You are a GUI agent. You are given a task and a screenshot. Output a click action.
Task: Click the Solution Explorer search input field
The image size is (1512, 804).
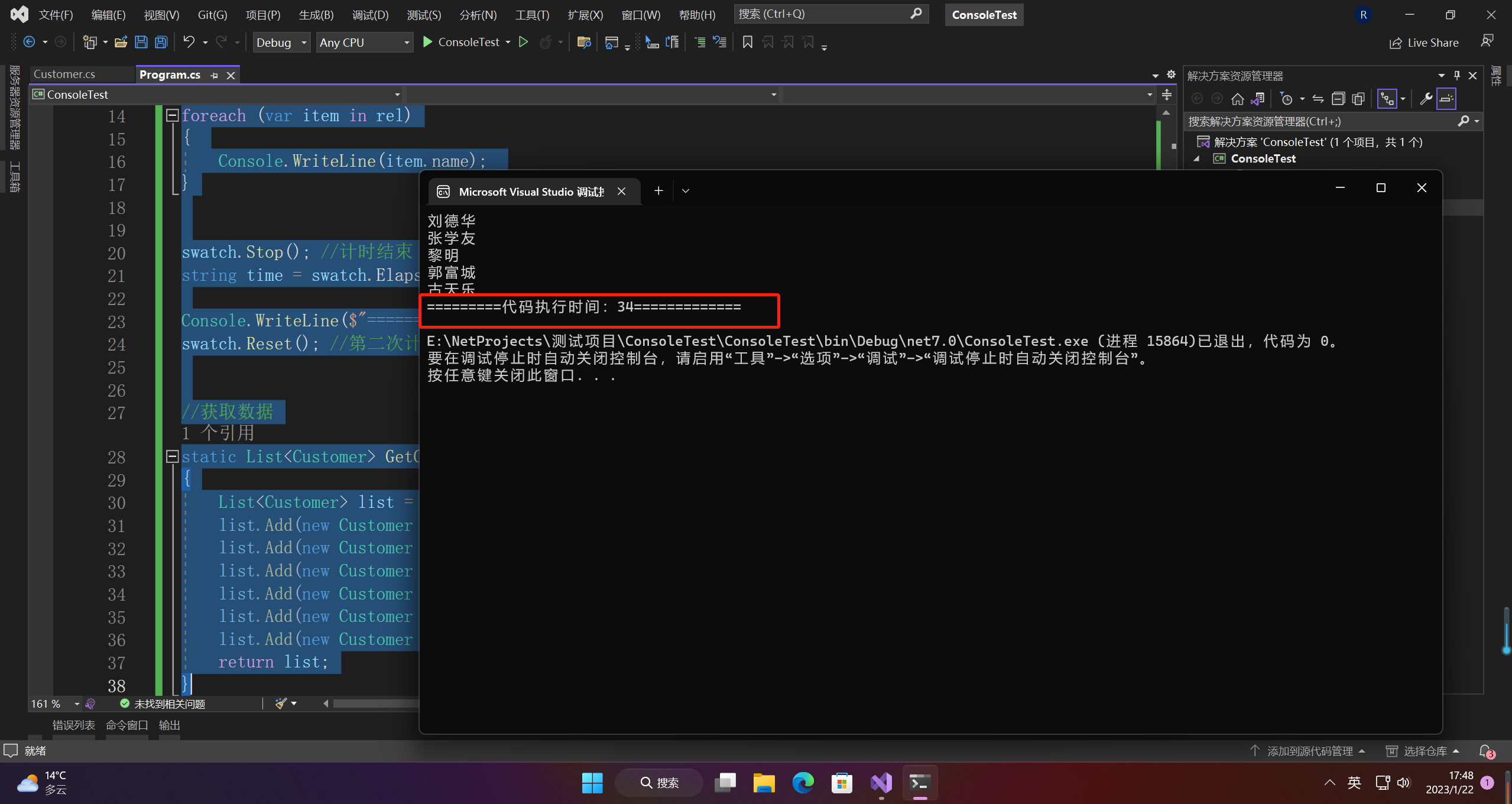pos(1320,120)
